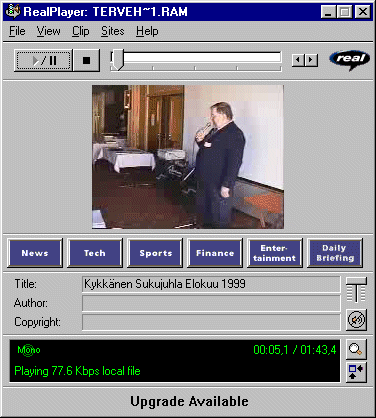Screen dimensions: 376x418
Task: Seek backward with the left arrow button
Action: point(298,60)
